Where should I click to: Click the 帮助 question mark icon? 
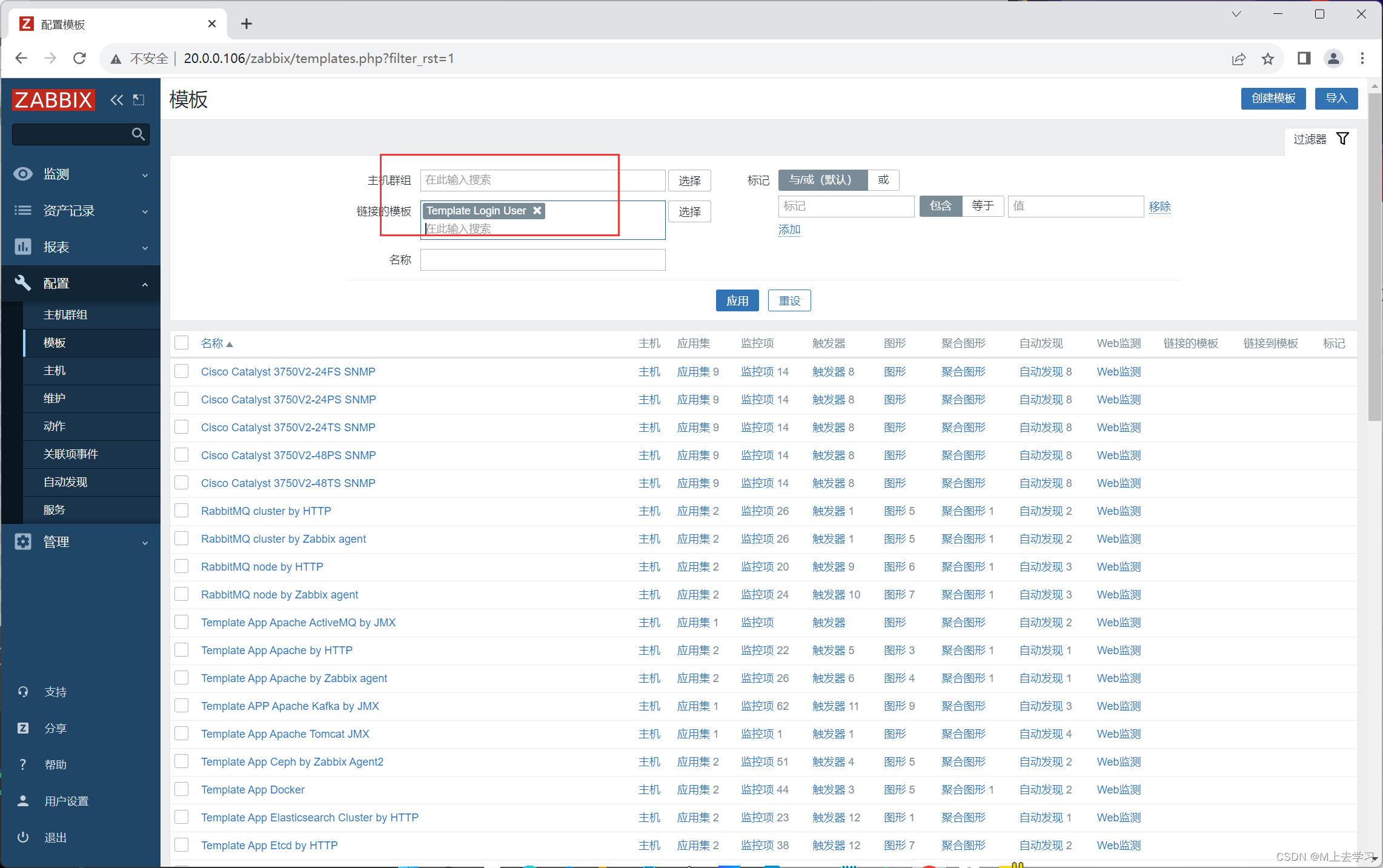(23, 764)
